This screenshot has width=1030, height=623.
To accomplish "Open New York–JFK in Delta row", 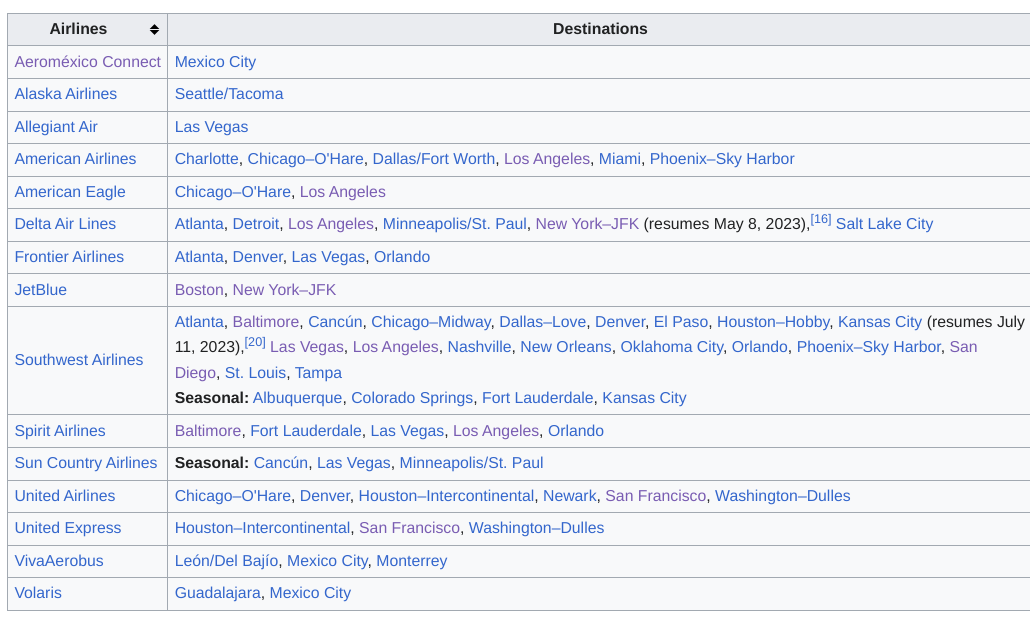I will (587, 224).
